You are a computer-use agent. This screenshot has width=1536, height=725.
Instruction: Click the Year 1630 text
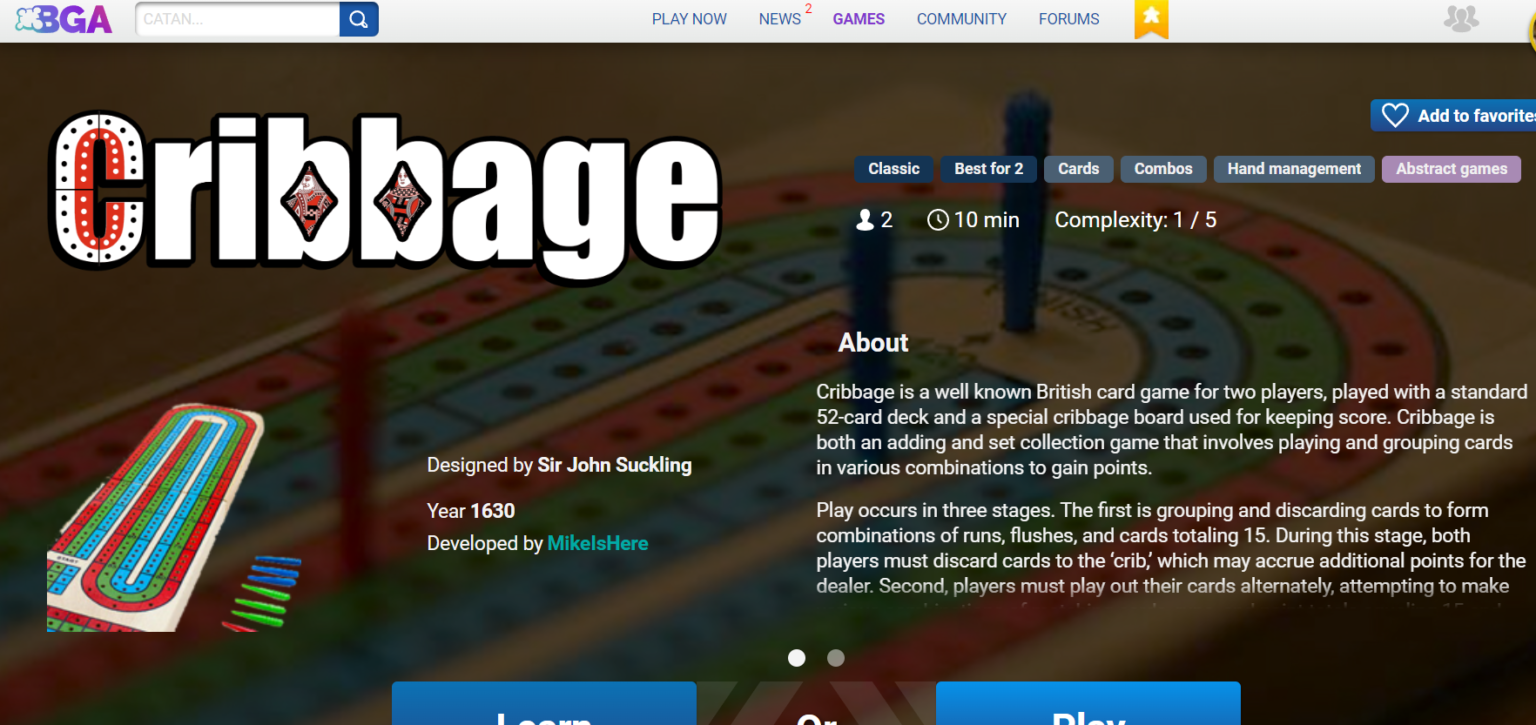[471, 511]
